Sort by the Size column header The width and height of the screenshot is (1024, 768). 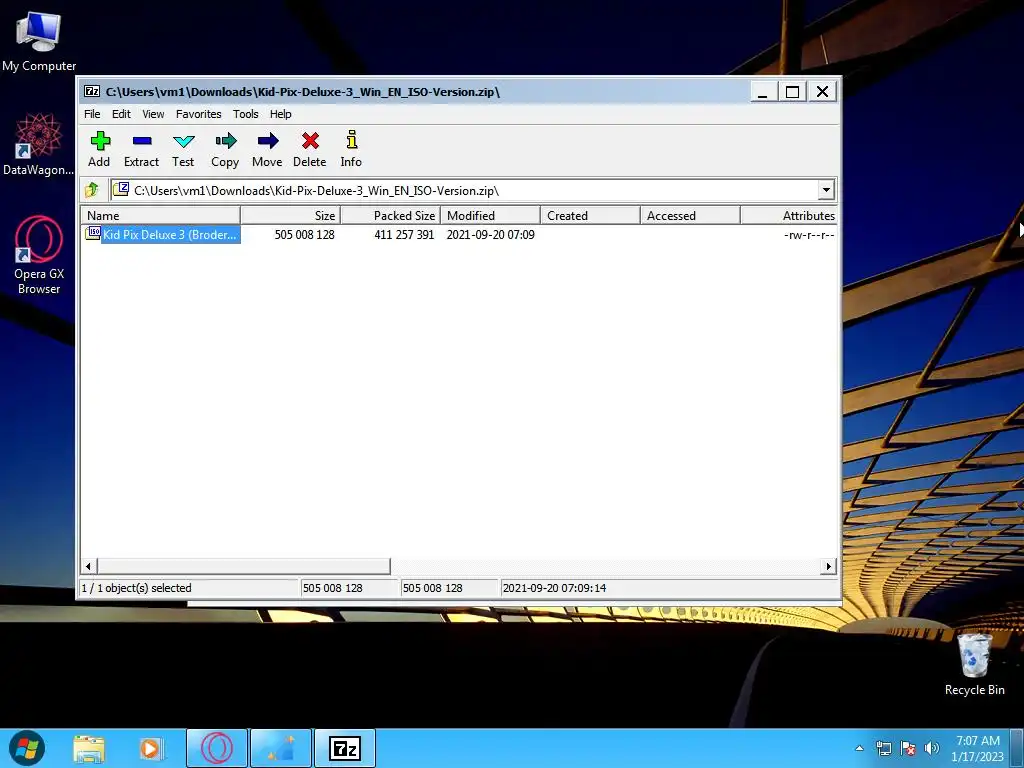pos(291,216)
